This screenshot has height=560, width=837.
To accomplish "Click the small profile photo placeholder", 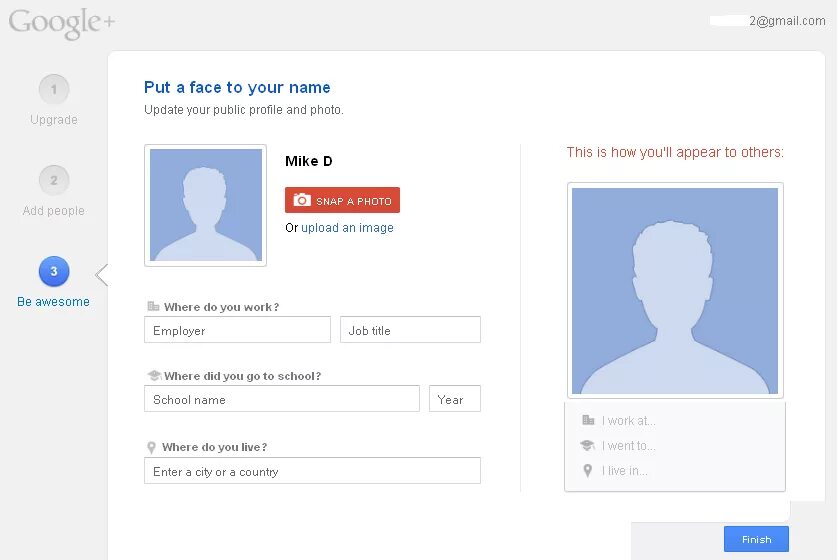I will [x=206, y=205].
